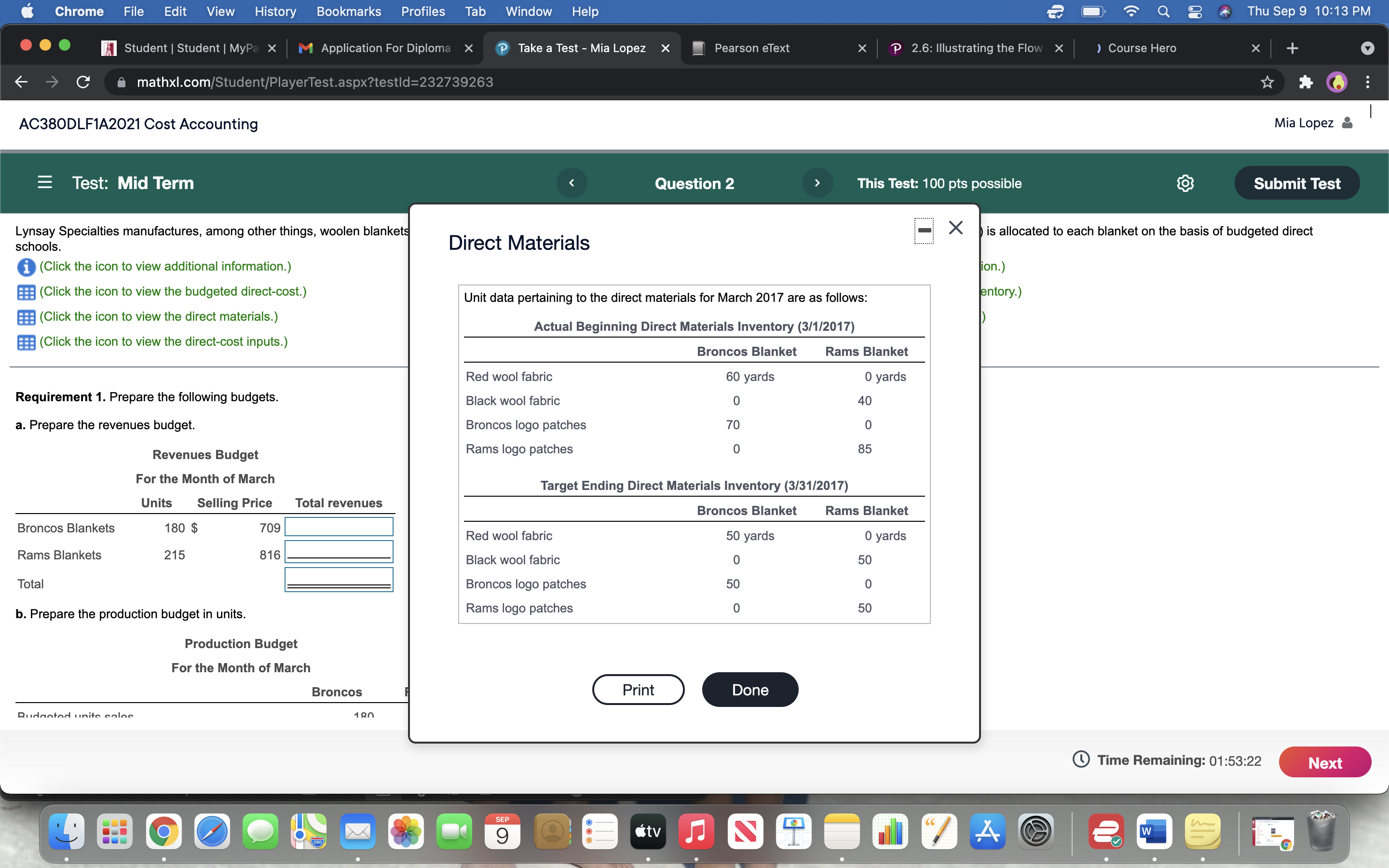Click the Broncos Blankets total revenues input field
This screenshot has height=868, width=1389.
(339, 527)
